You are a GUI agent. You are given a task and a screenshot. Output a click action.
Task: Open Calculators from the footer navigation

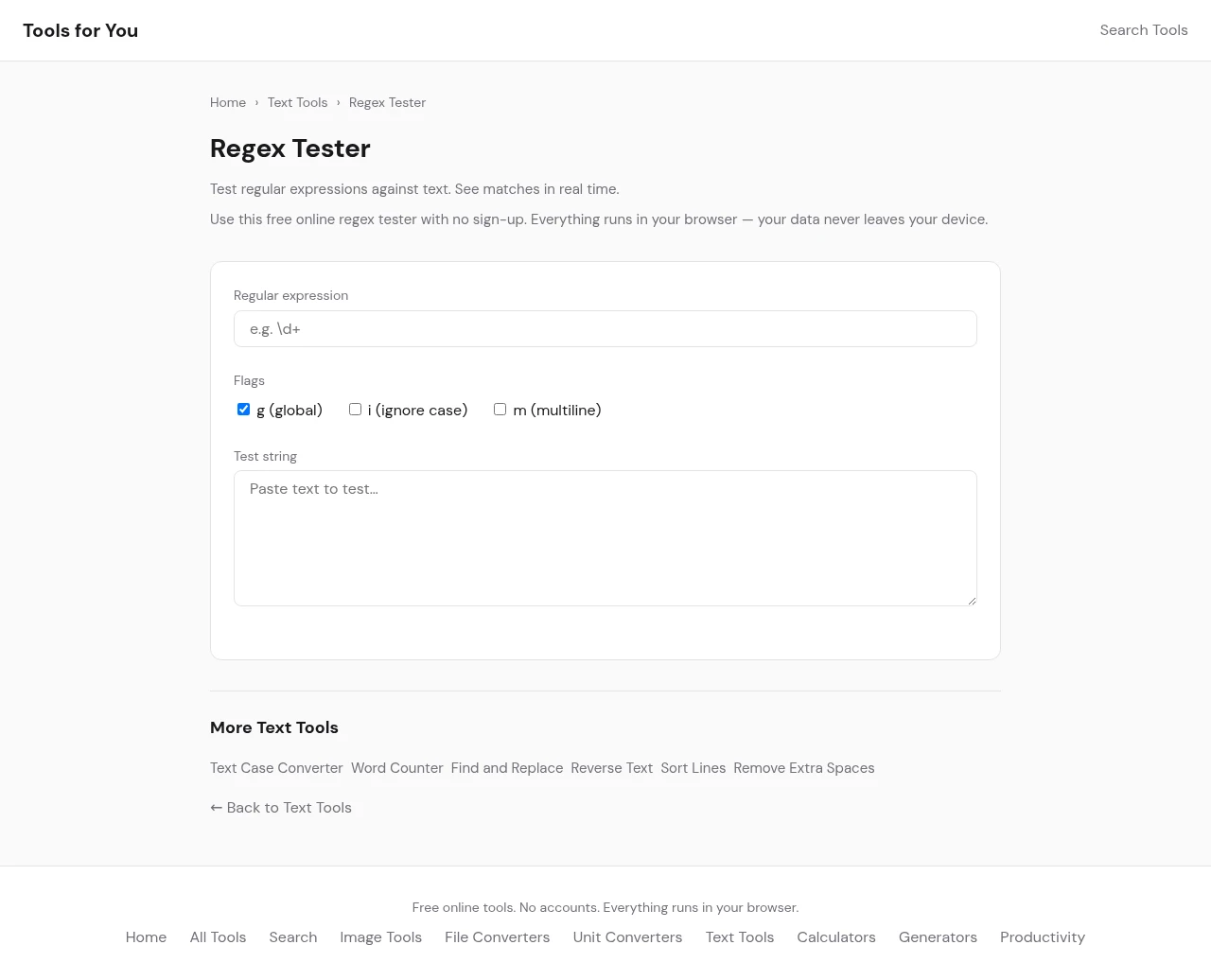[835, 937]
